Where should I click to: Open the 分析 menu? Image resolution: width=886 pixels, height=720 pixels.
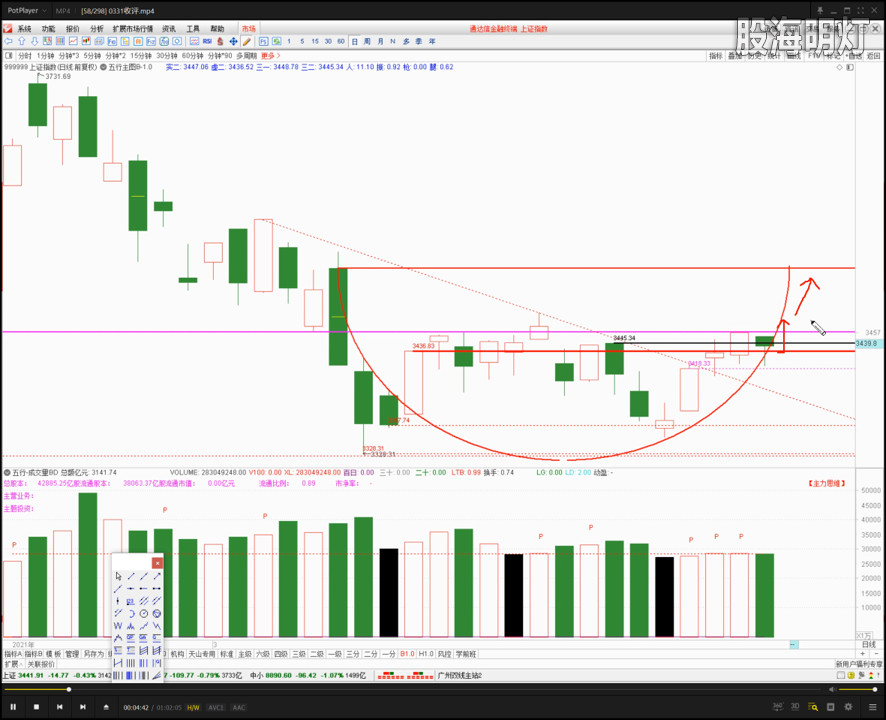(97, 29)
